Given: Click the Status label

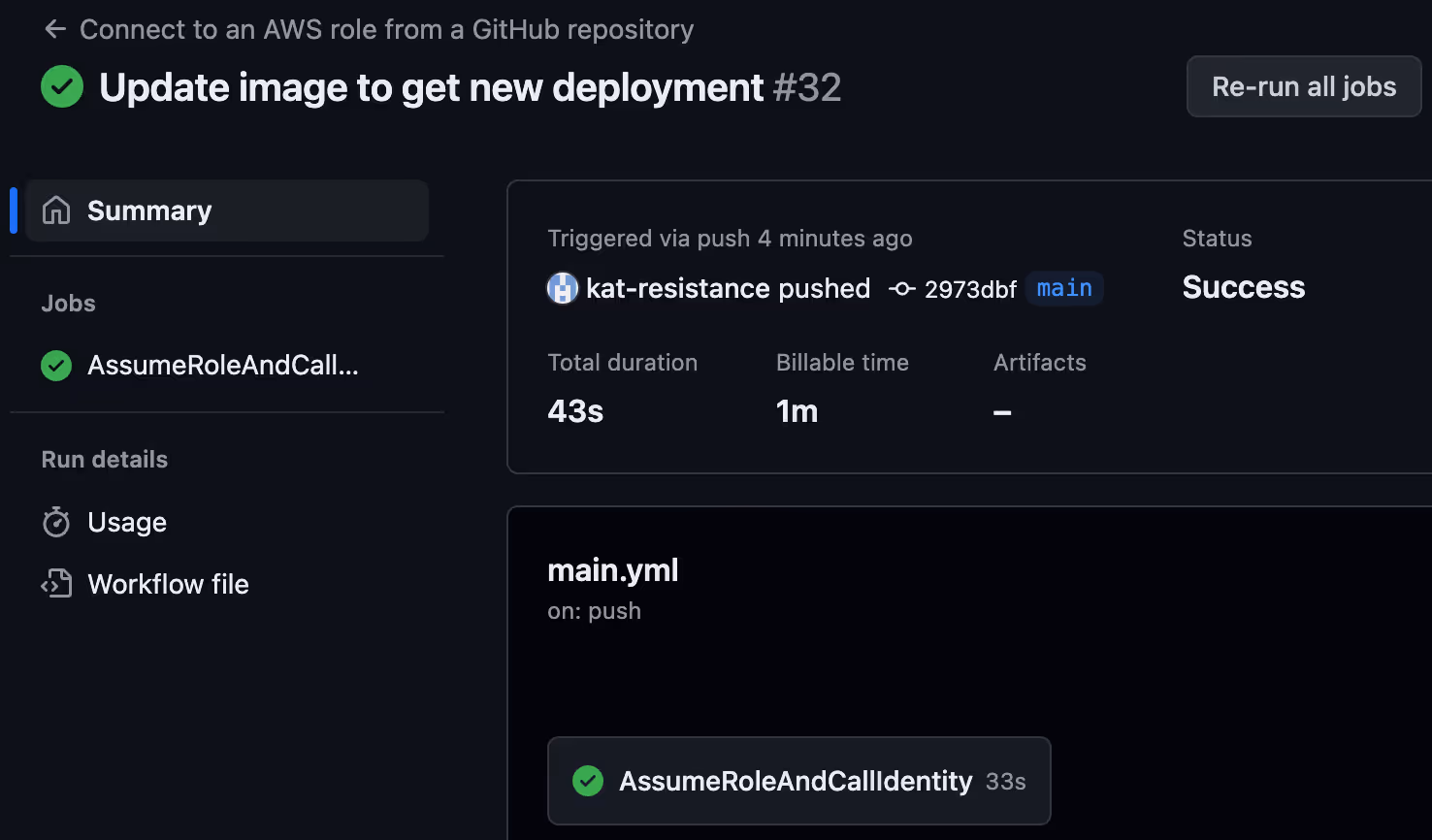Looking at the screenshot, I should click(x=1218, y=239).
